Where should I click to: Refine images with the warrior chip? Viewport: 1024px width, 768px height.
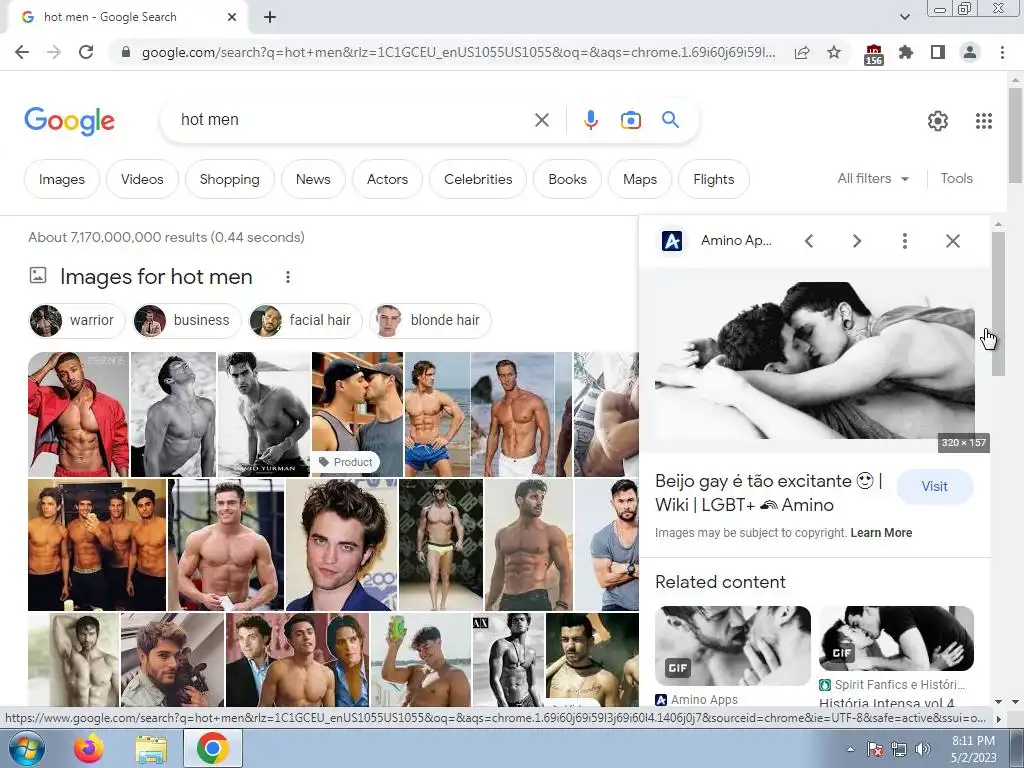[77, 321]
